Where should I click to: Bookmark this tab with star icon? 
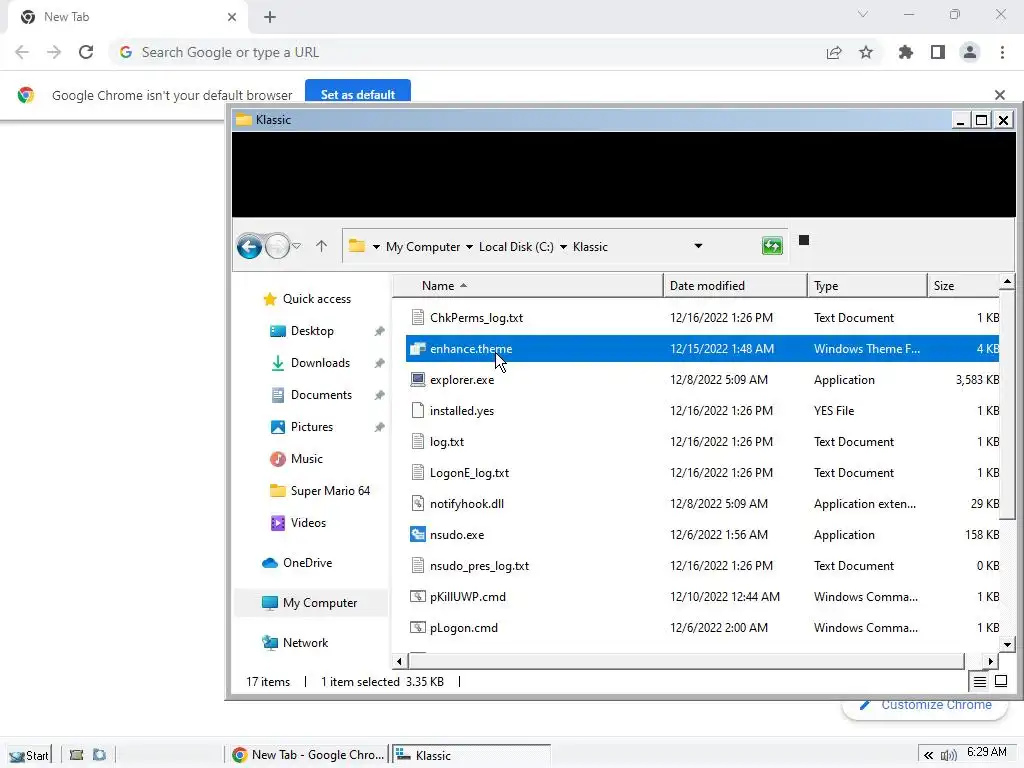pos(866,52)
